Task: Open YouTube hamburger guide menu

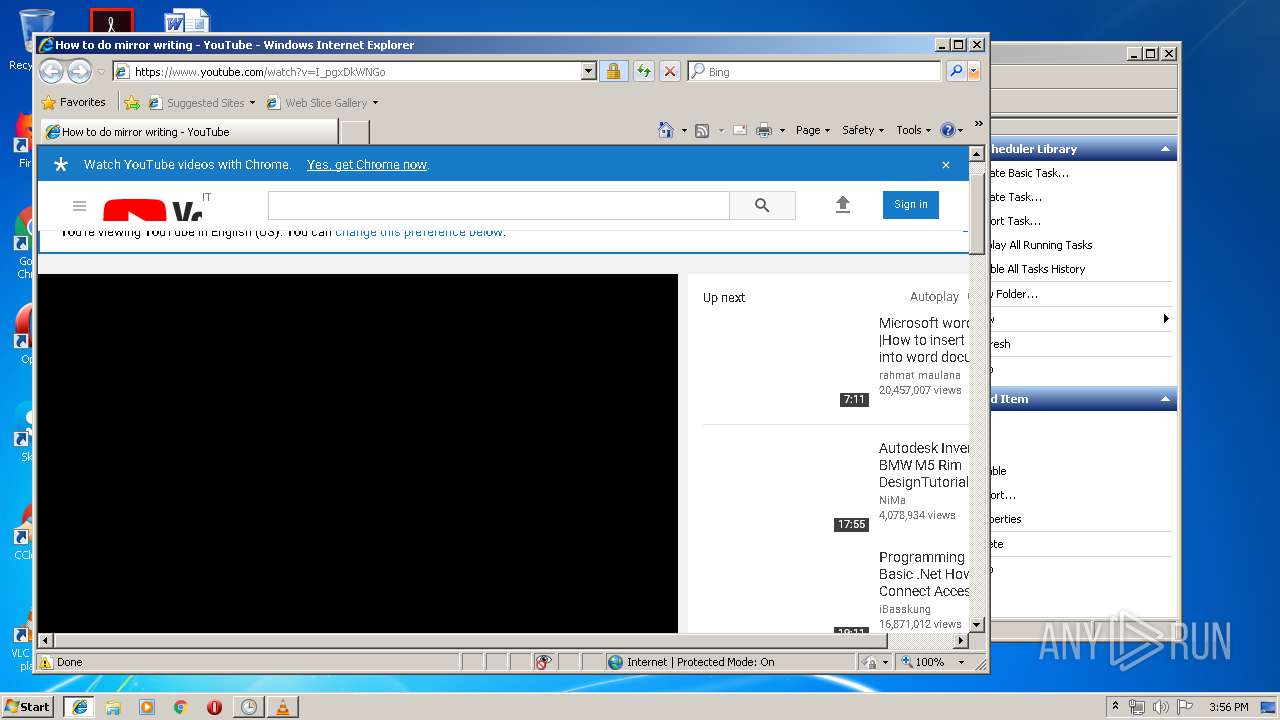Action: 79,206
